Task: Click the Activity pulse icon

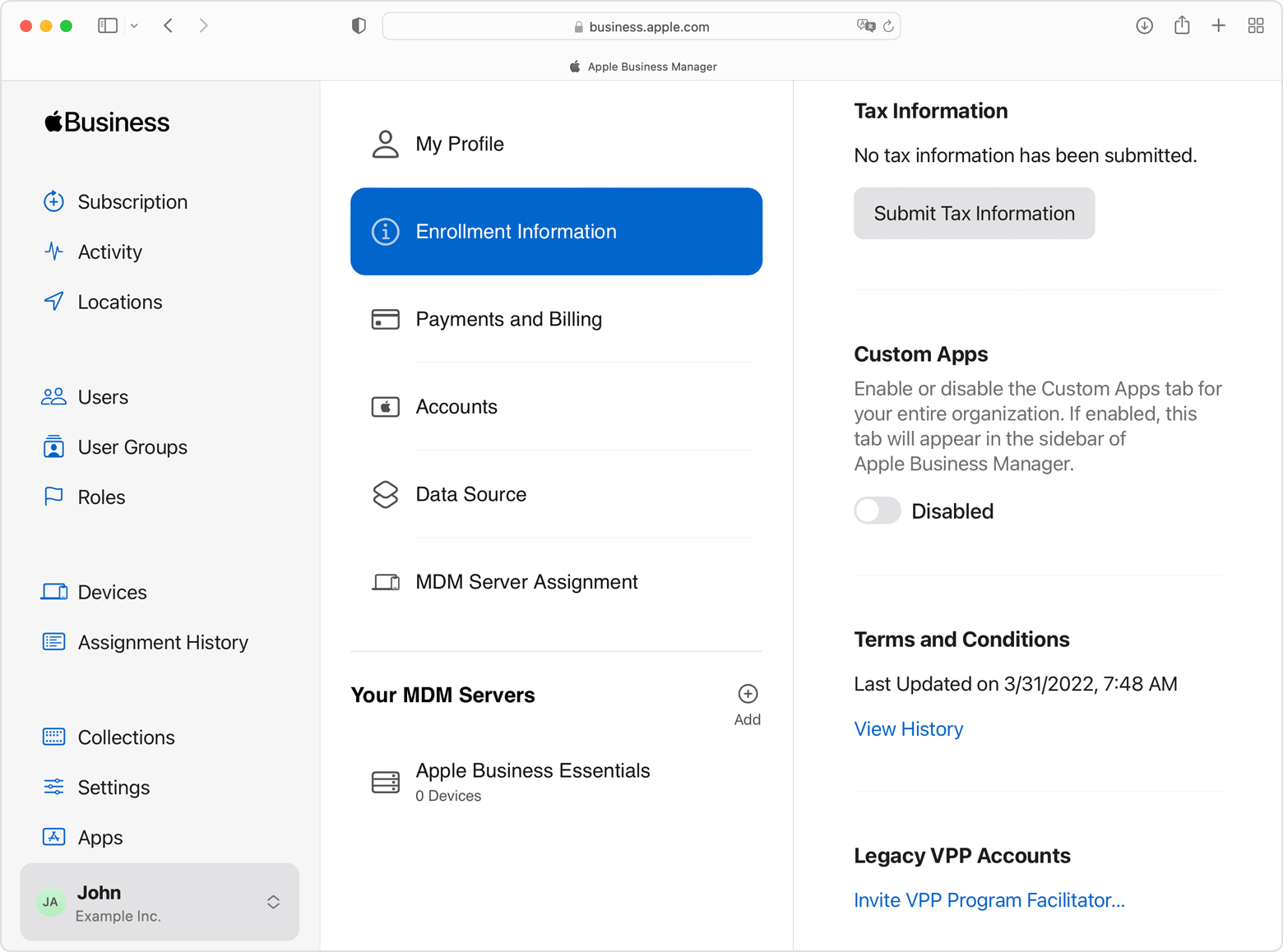Action: point(53,252)
